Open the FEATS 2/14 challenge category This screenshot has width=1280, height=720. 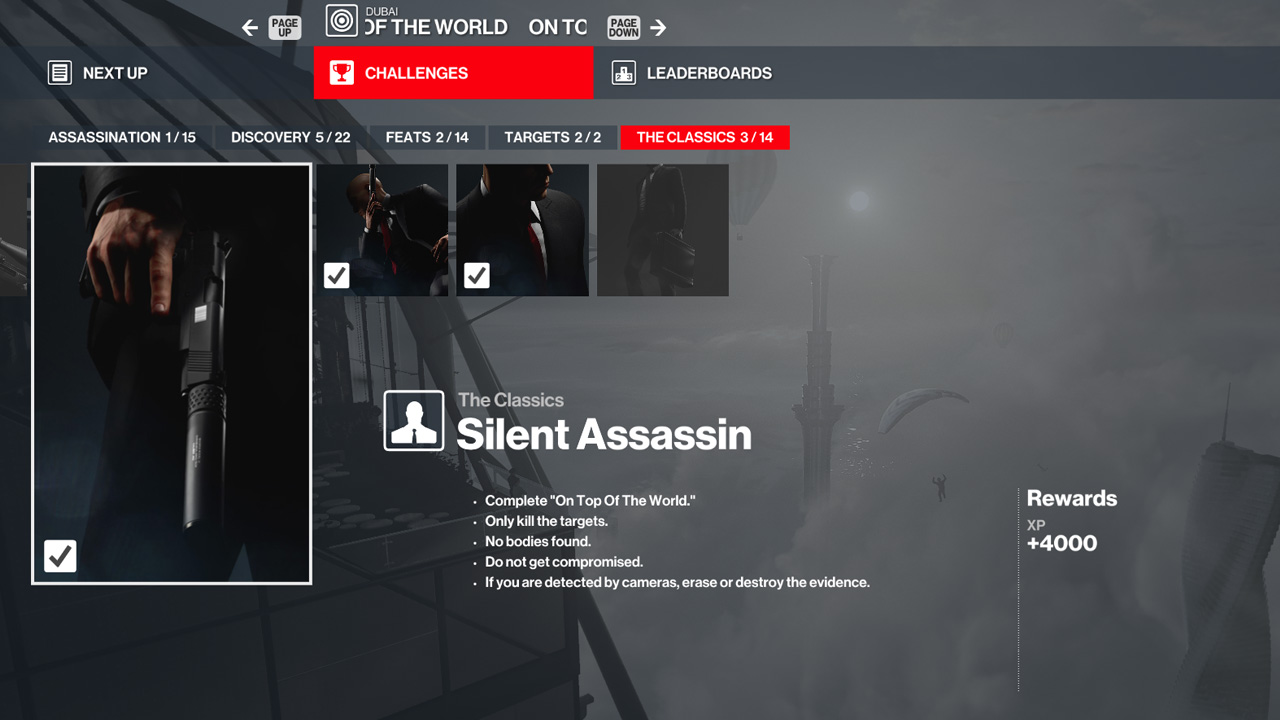(428, 137)
